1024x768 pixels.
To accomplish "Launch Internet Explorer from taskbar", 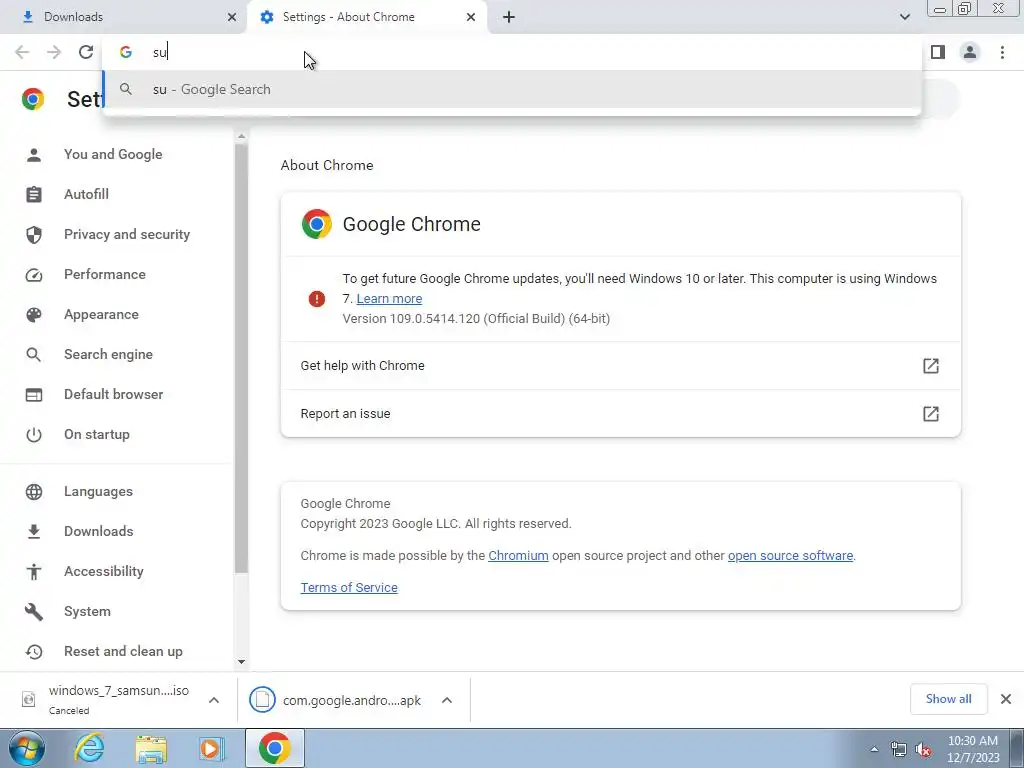I will tap(89, 748).
